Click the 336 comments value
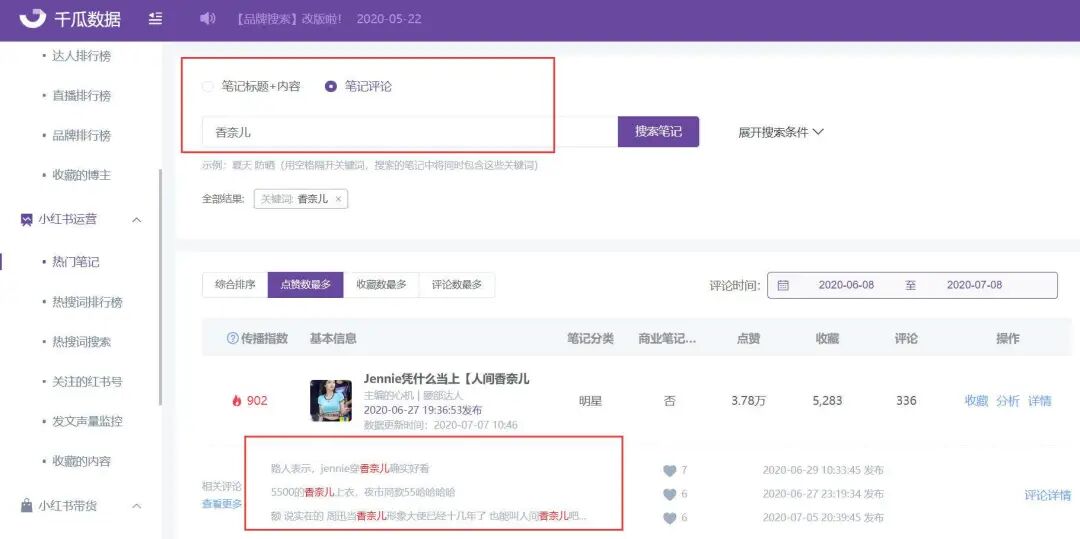The width and height of the screenshot is (1080, 539). pyautogui.click(x=906, y=401)
